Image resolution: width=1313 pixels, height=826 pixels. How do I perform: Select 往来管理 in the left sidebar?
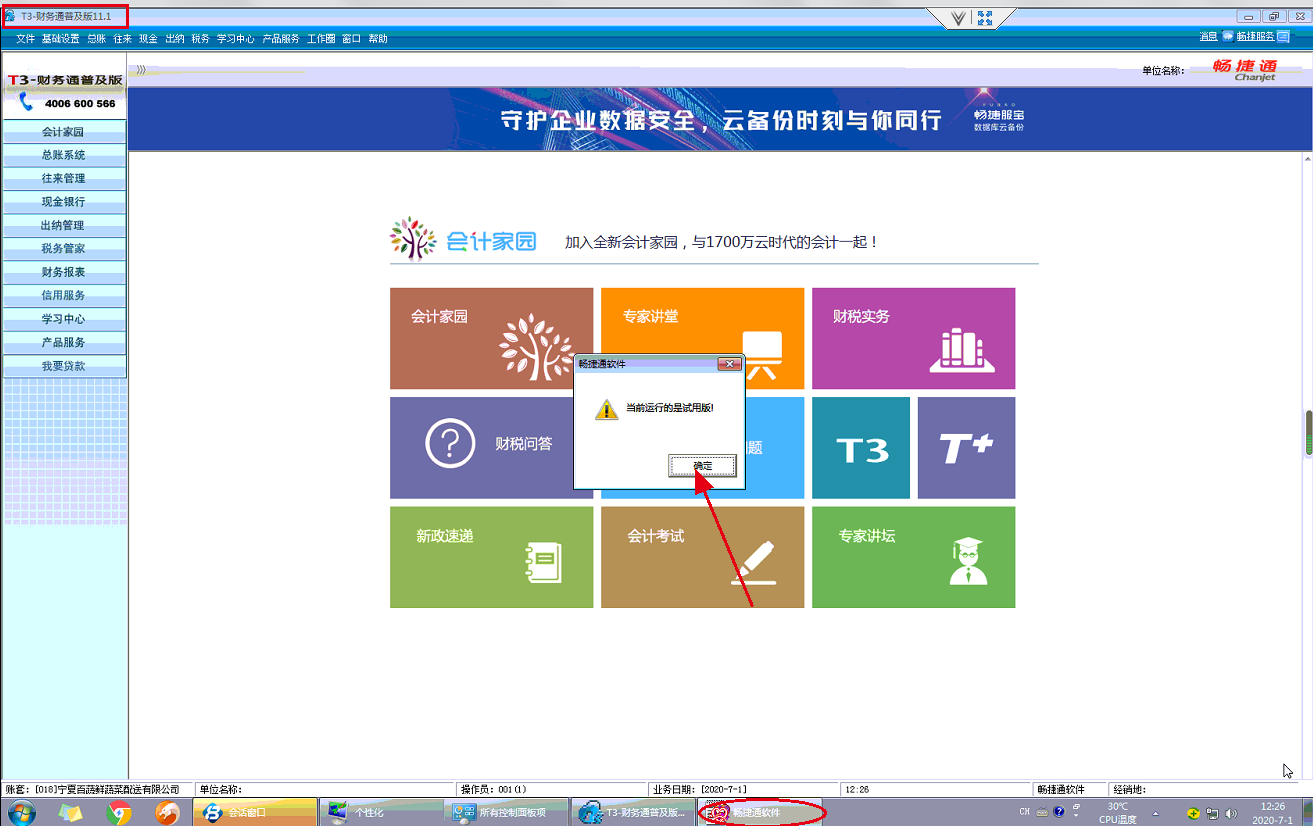[64, 178]
